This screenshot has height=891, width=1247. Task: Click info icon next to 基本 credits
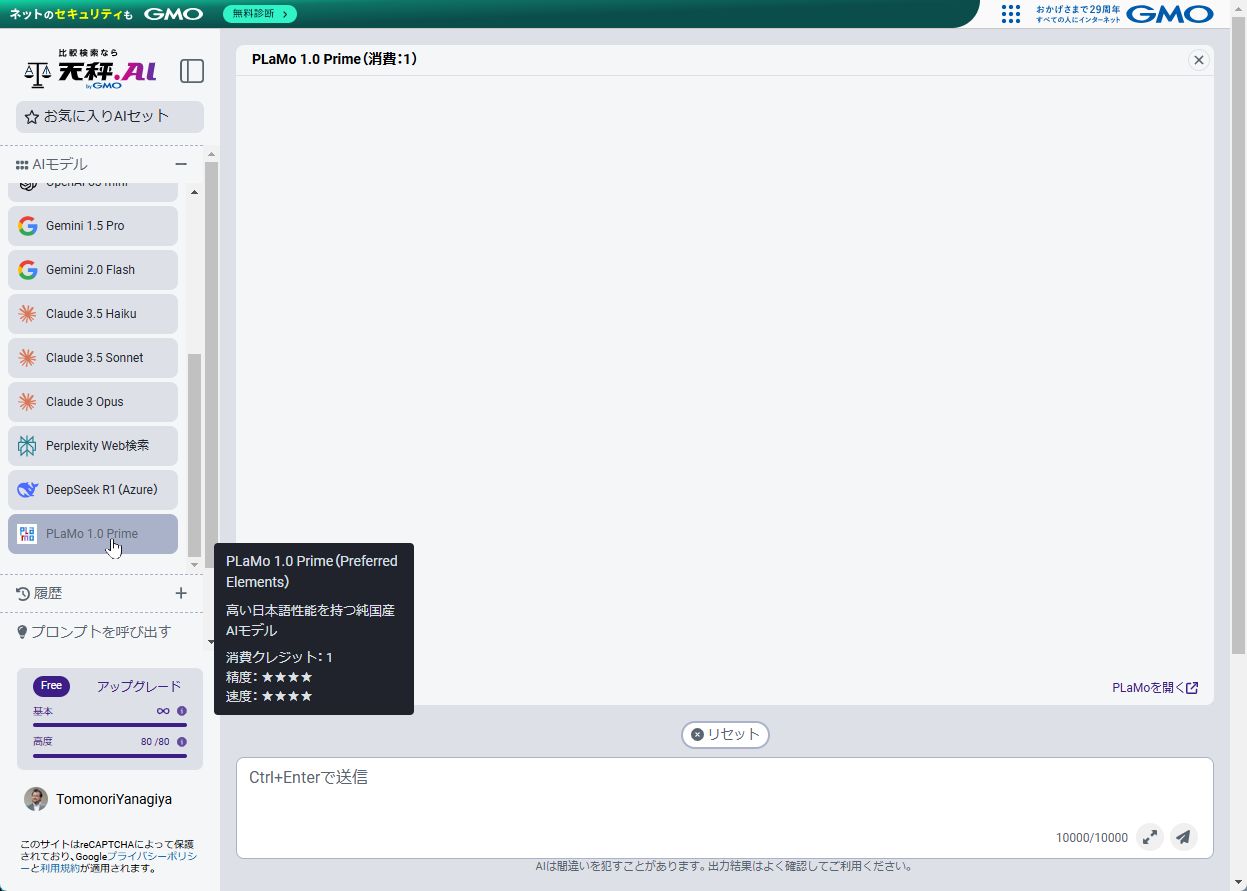(x=182, y=711)
